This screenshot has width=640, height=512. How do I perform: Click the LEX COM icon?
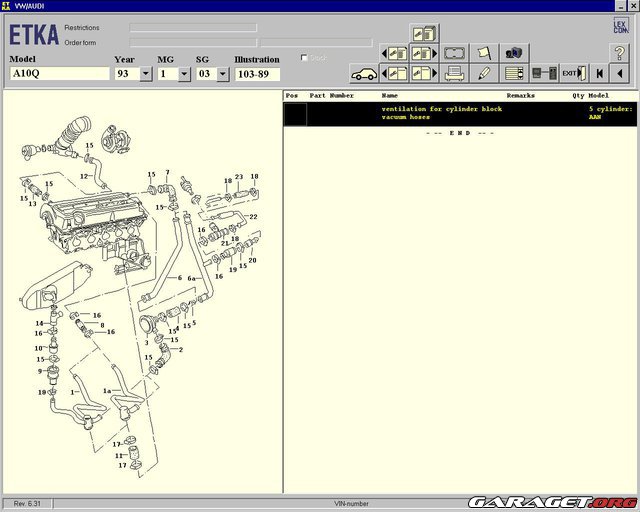[x=620, y=27]
